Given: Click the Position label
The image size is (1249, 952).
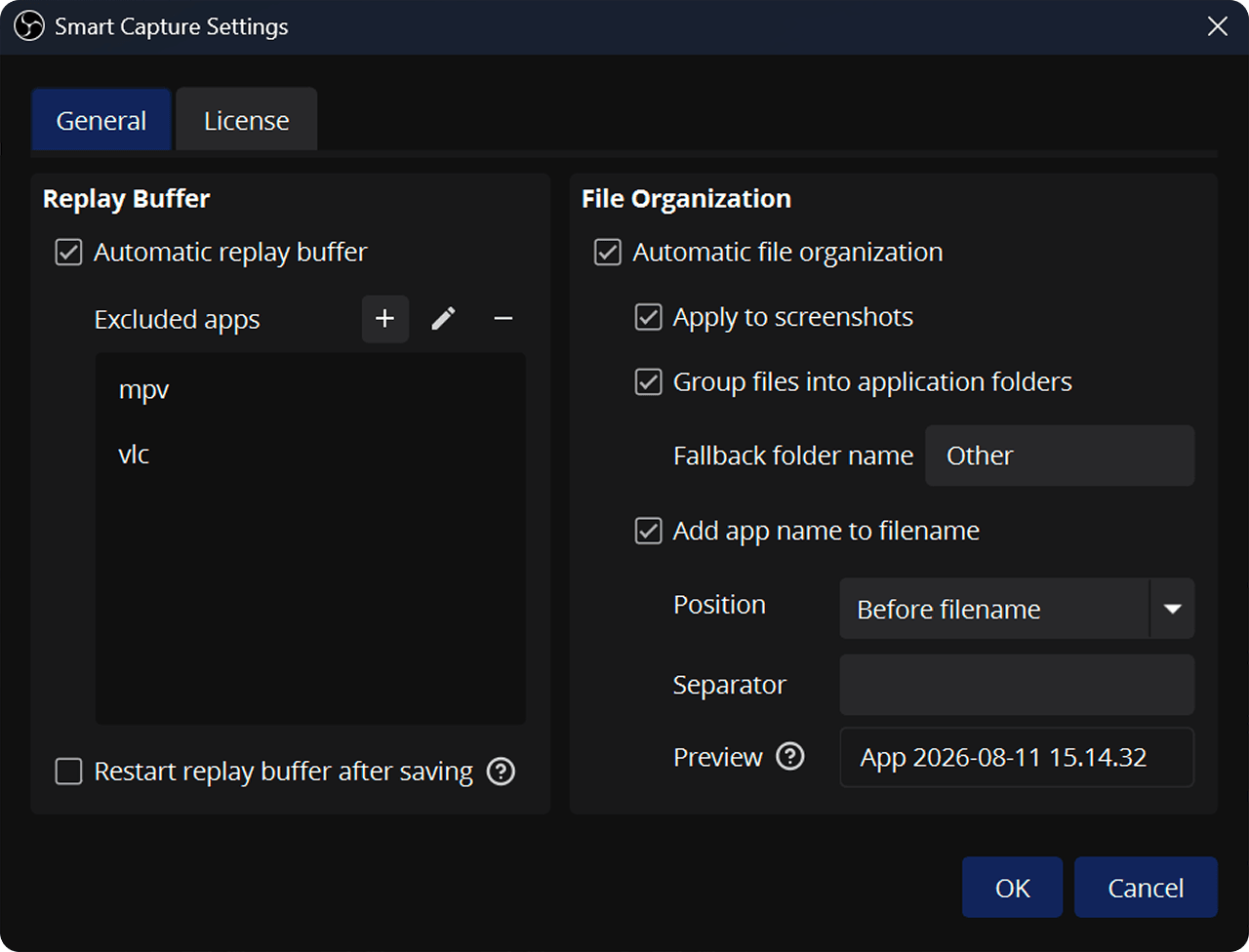Looking at the screenshot, I should point(719,605).
